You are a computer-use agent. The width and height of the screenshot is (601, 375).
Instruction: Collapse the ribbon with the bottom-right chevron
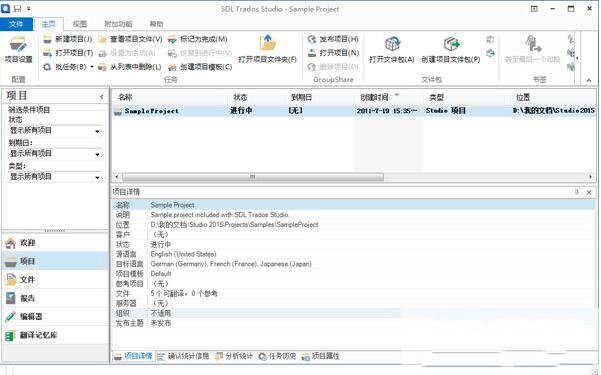point(589,80)
